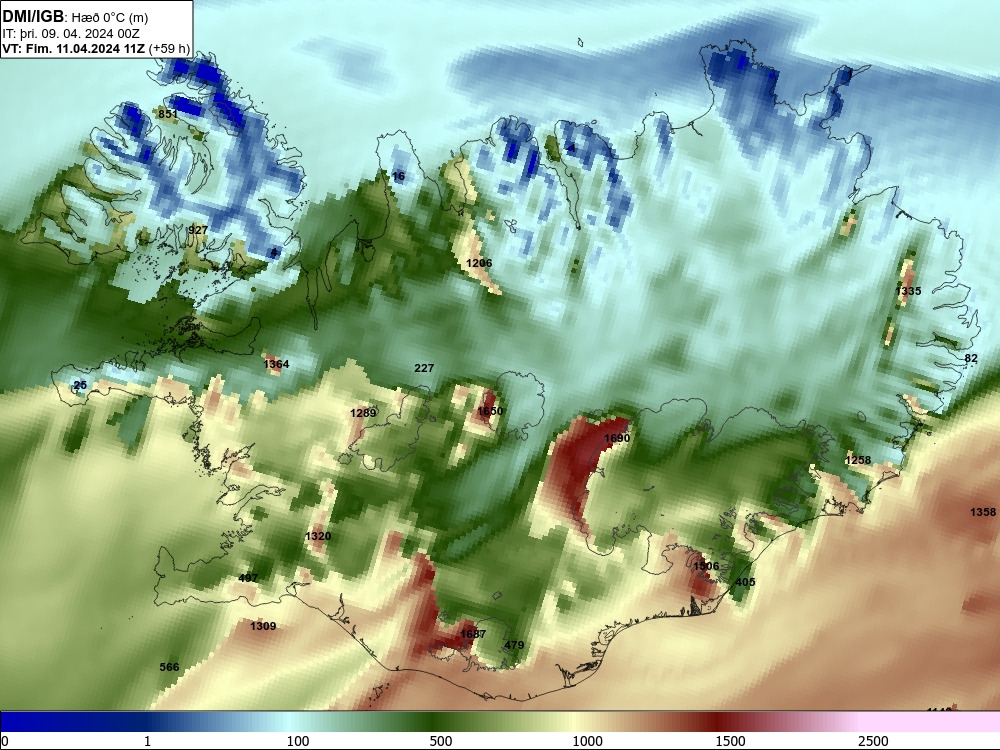The image size is (1000, 750).
Task: Click the 1320 value on the map
Action: tap(318, 536)
